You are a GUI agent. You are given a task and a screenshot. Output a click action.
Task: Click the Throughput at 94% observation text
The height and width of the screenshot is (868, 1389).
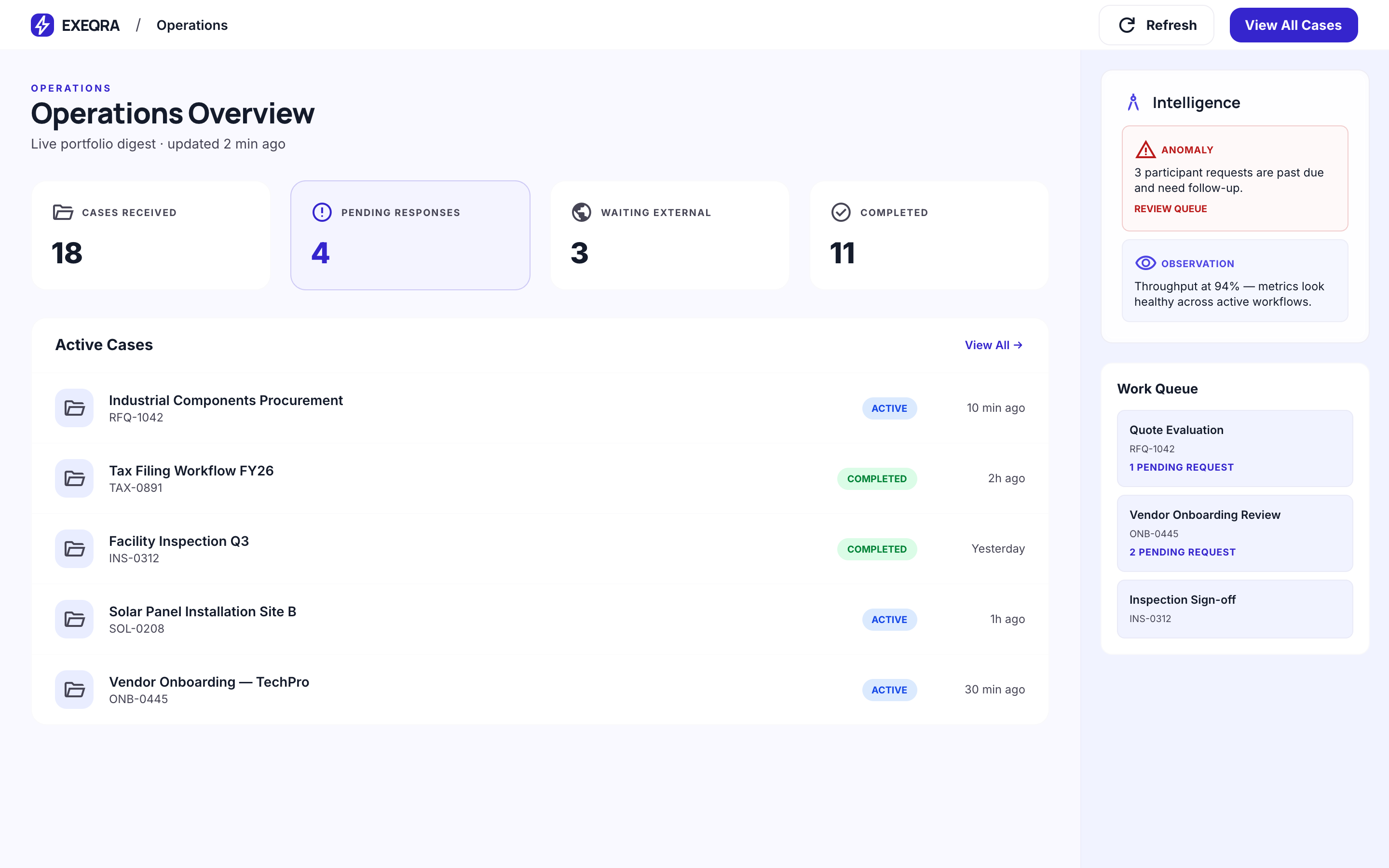click(1229, 294)
